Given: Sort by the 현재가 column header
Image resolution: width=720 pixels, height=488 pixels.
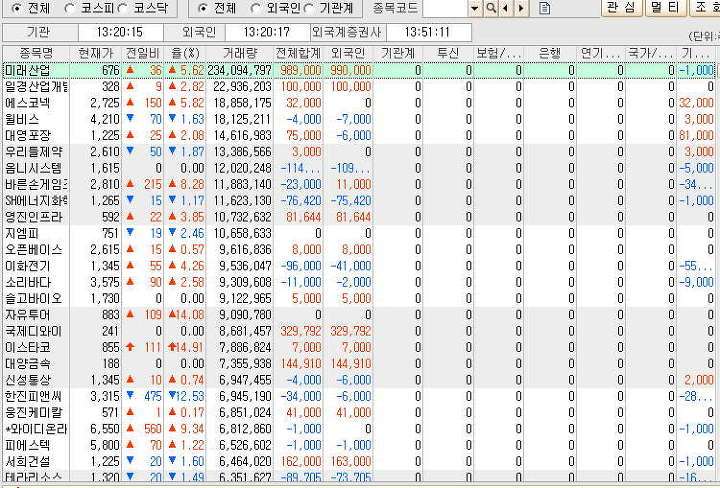Looking at the screenshot, I should click(x=96, y=53).
